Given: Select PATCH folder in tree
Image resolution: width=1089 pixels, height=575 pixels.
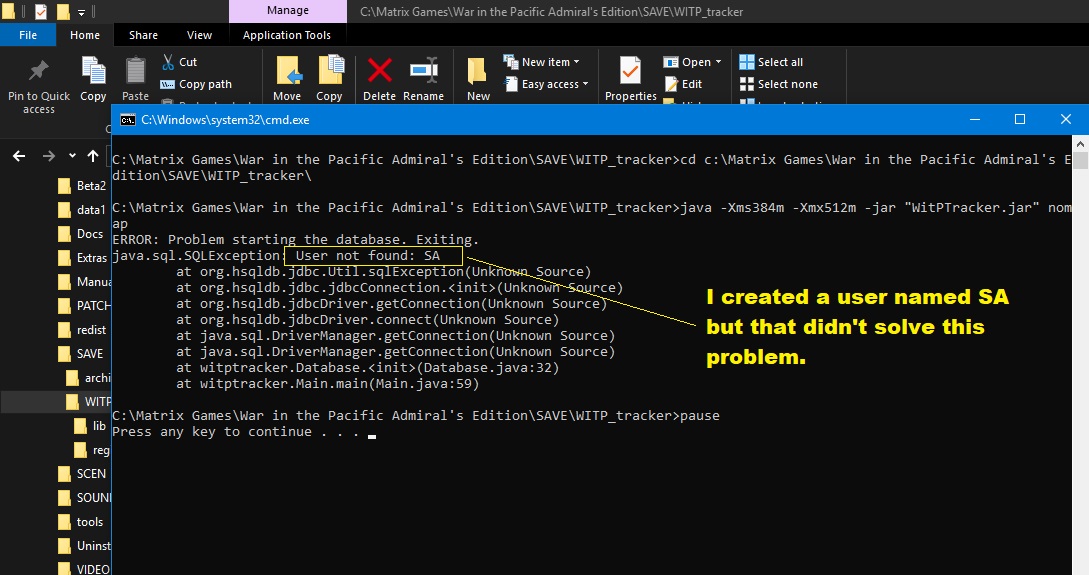Looking at the screenshot, I should [x=84, y=306].
